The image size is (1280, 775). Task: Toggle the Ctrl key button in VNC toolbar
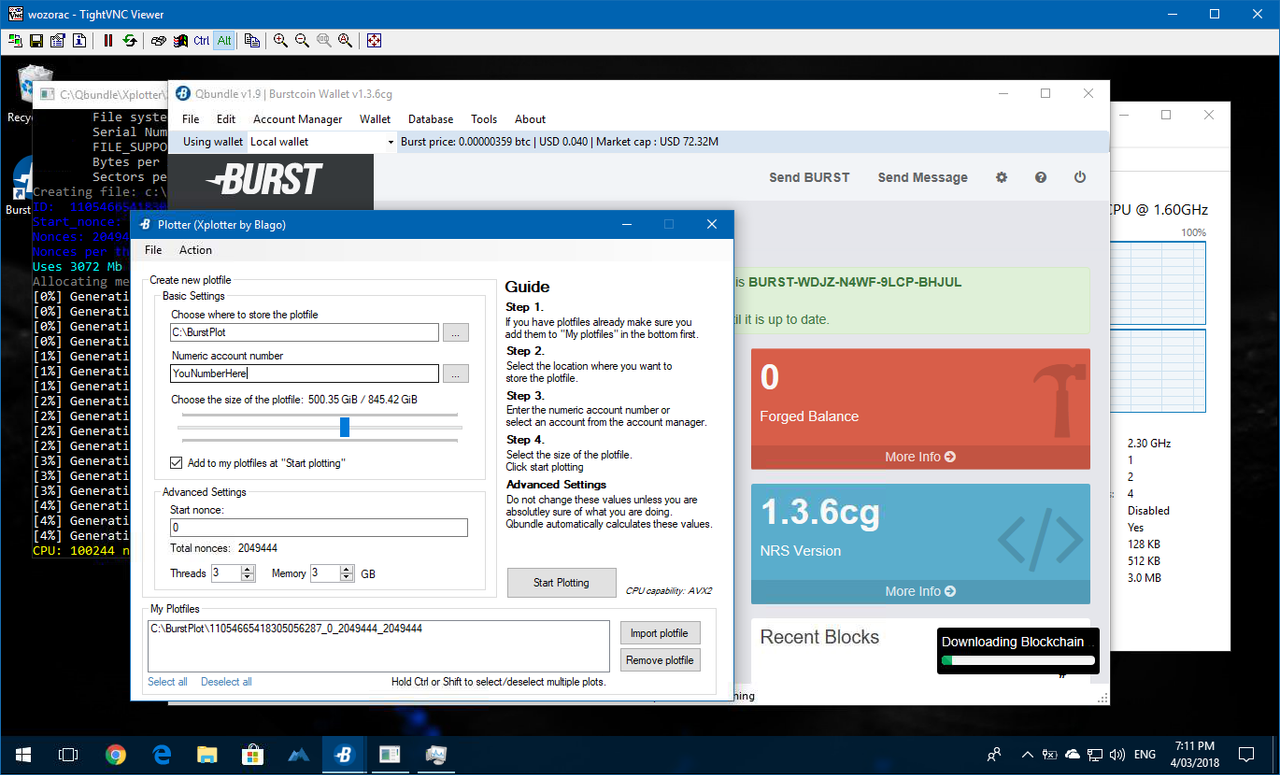202,41
